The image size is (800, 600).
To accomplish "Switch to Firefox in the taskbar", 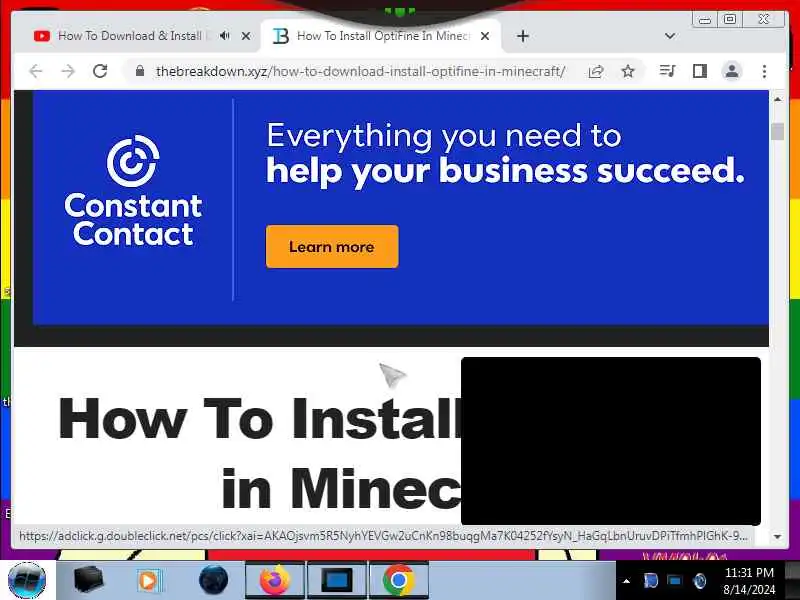I will [x=275, y=580].
